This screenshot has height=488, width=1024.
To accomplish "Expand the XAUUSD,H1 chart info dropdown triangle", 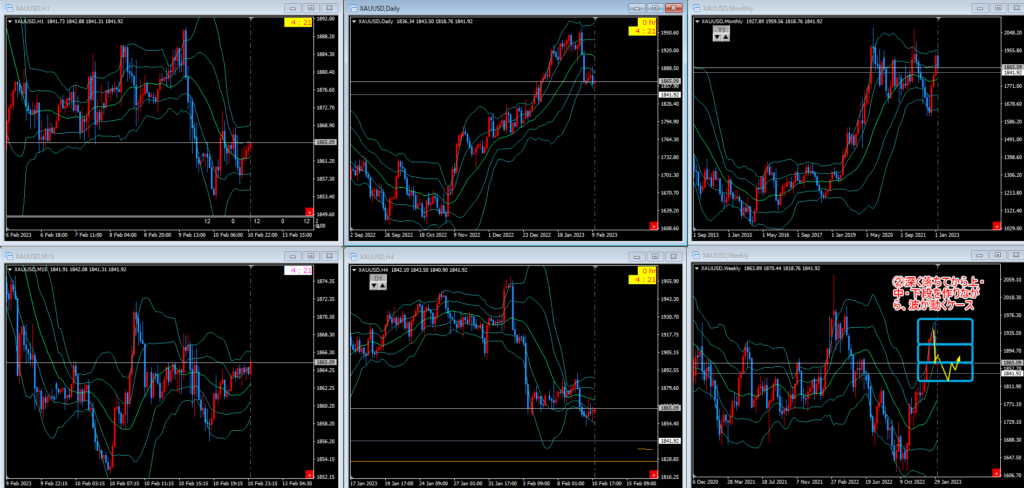I will pyautogui.click(x=9, y=20).
